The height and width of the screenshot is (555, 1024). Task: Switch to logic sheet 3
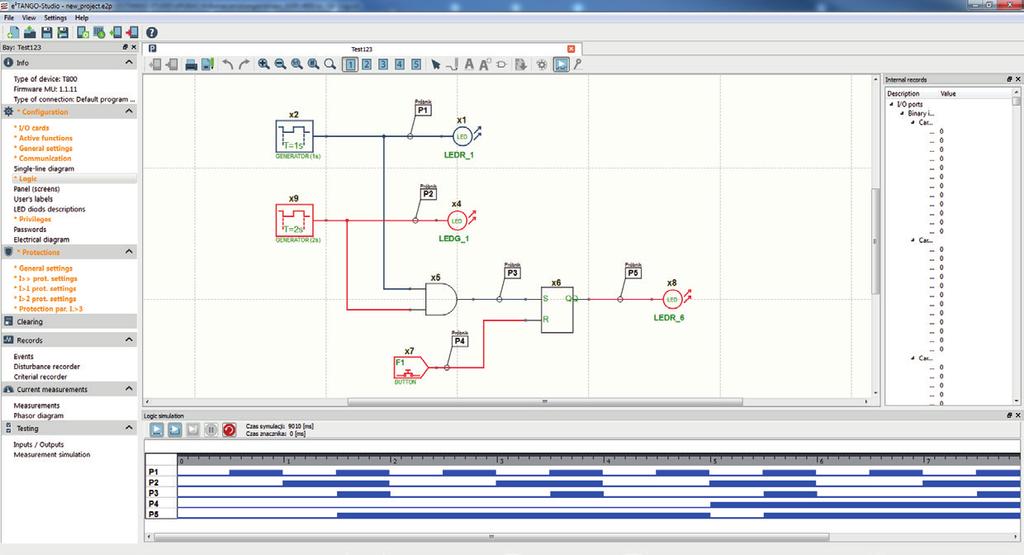383,64
